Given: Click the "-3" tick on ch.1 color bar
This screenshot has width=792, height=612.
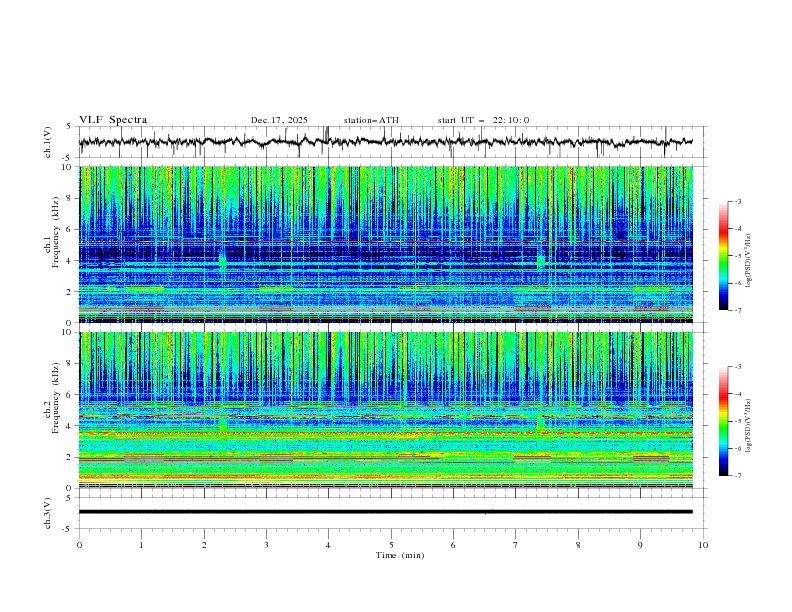Looking at the screenshot, I should [737, 201].
